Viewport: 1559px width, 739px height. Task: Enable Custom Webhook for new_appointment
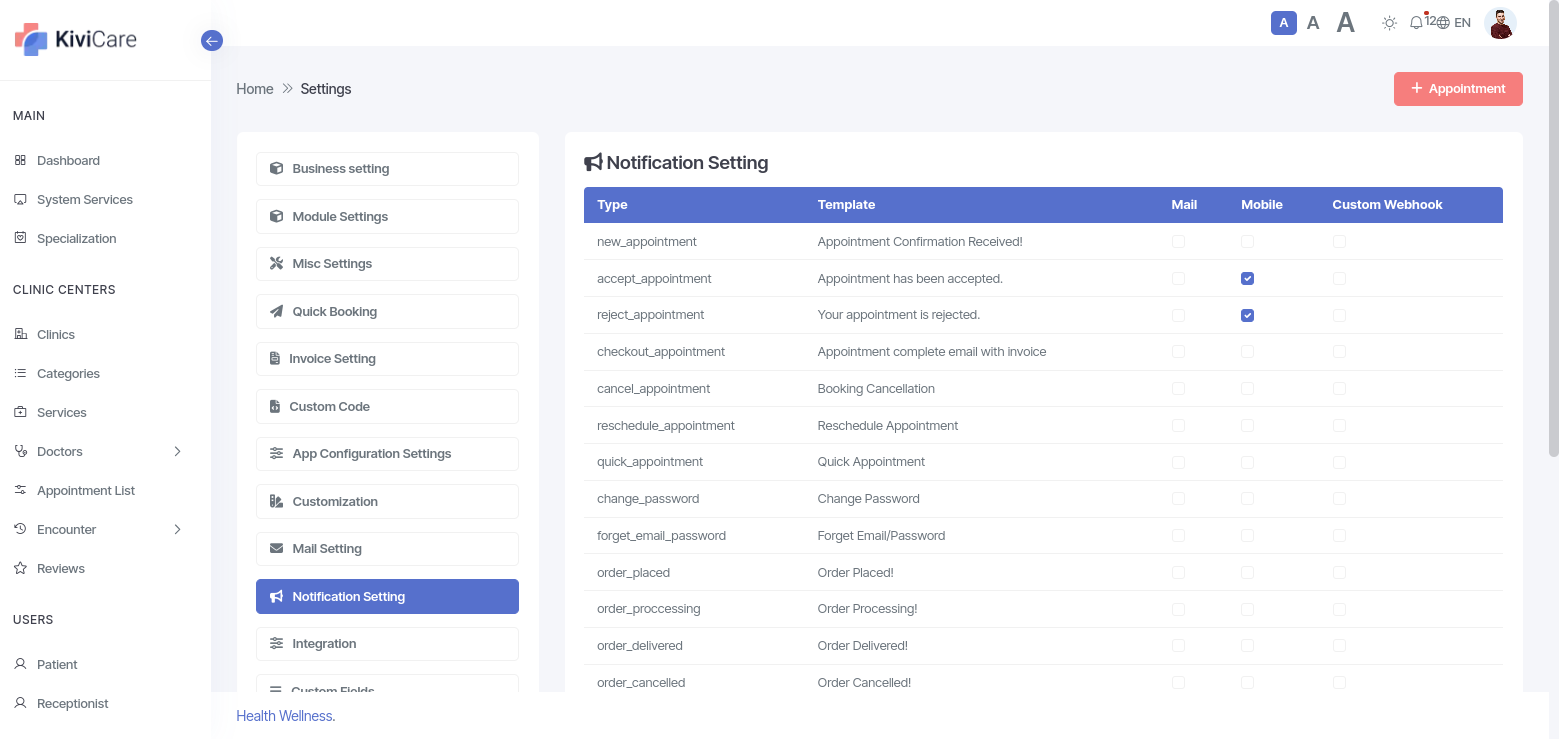pos(1339,242)
